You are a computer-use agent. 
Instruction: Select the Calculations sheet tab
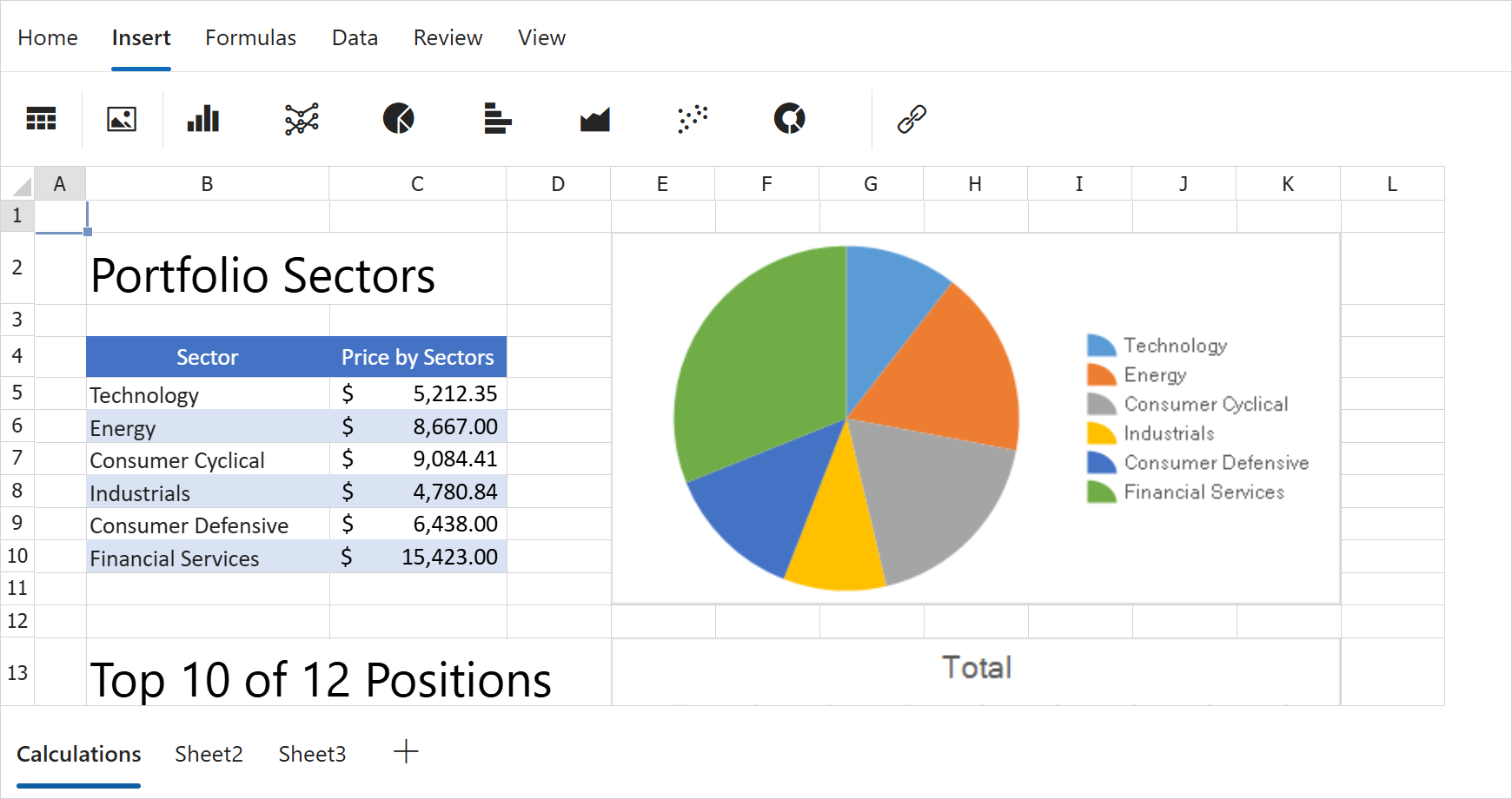79,754
